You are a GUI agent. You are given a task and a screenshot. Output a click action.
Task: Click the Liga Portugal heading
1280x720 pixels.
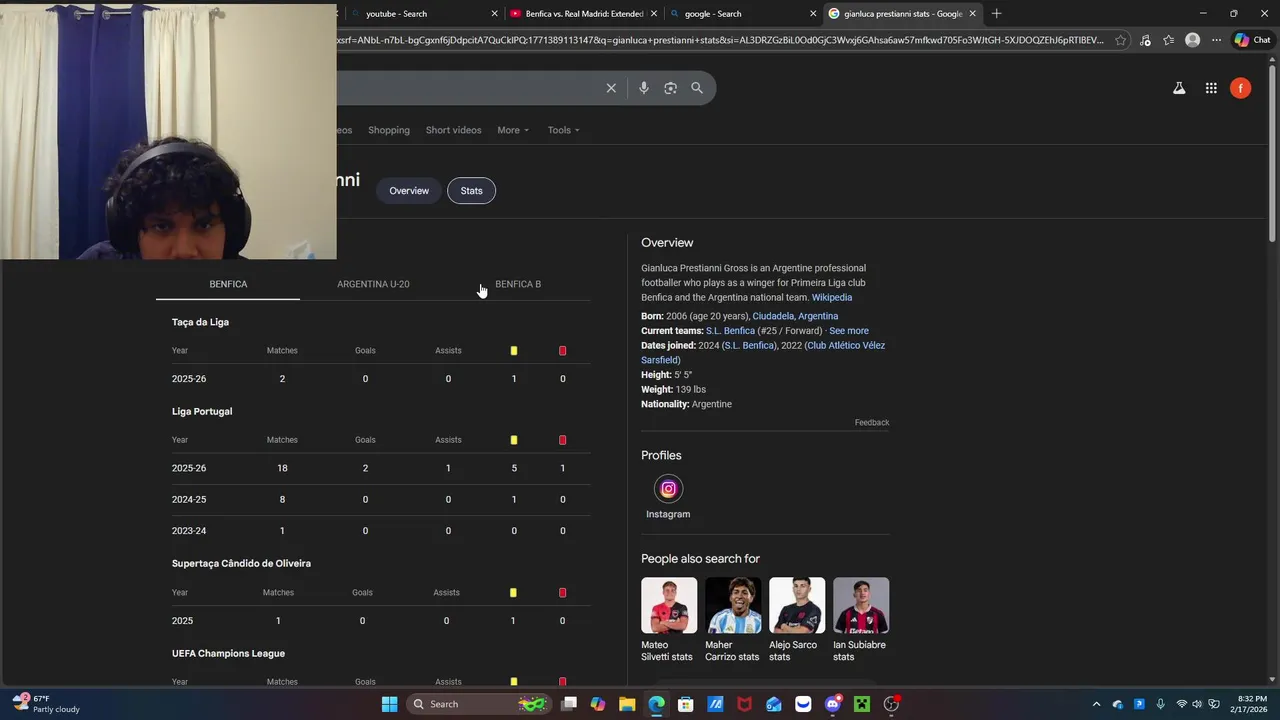pos(202,411)
